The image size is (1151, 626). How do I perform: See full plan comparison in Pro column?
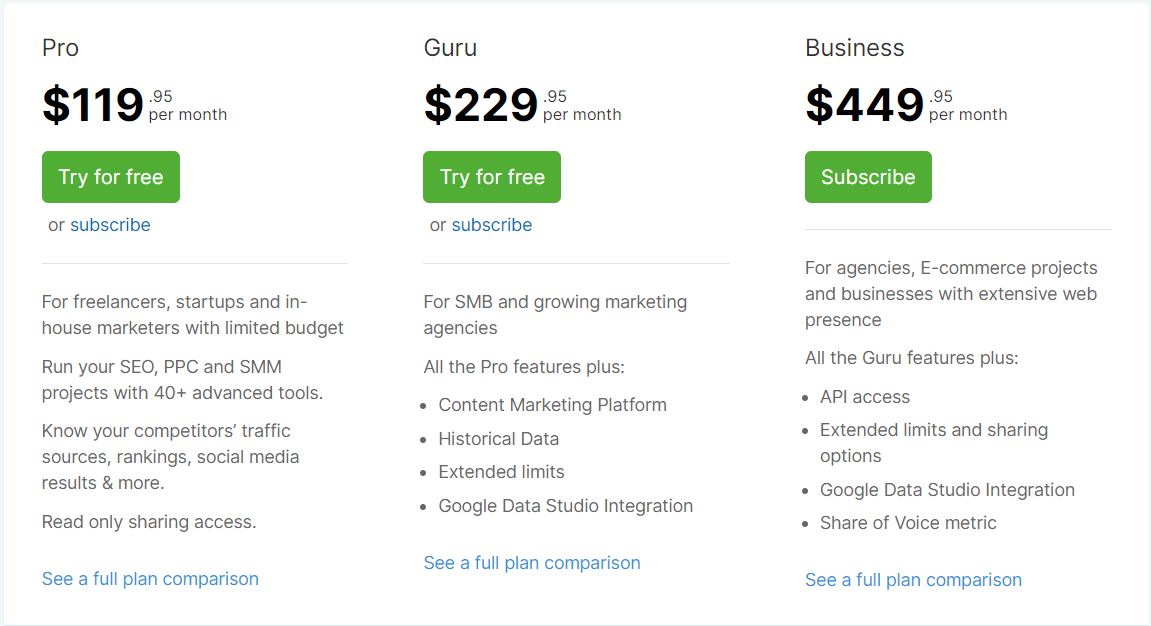point(150,579)
